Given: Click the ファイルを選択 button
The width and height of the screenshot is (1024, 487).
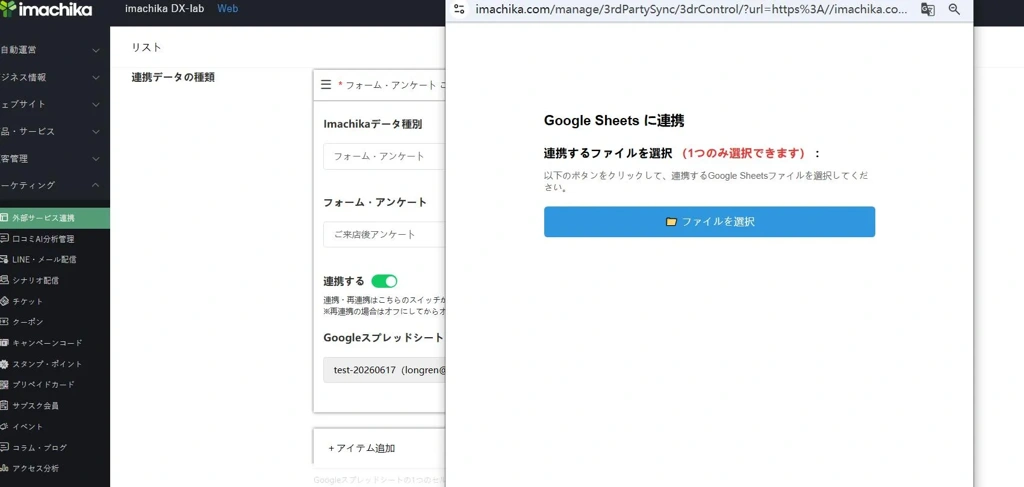Looking at the screenshot, I should pos(709,222).
